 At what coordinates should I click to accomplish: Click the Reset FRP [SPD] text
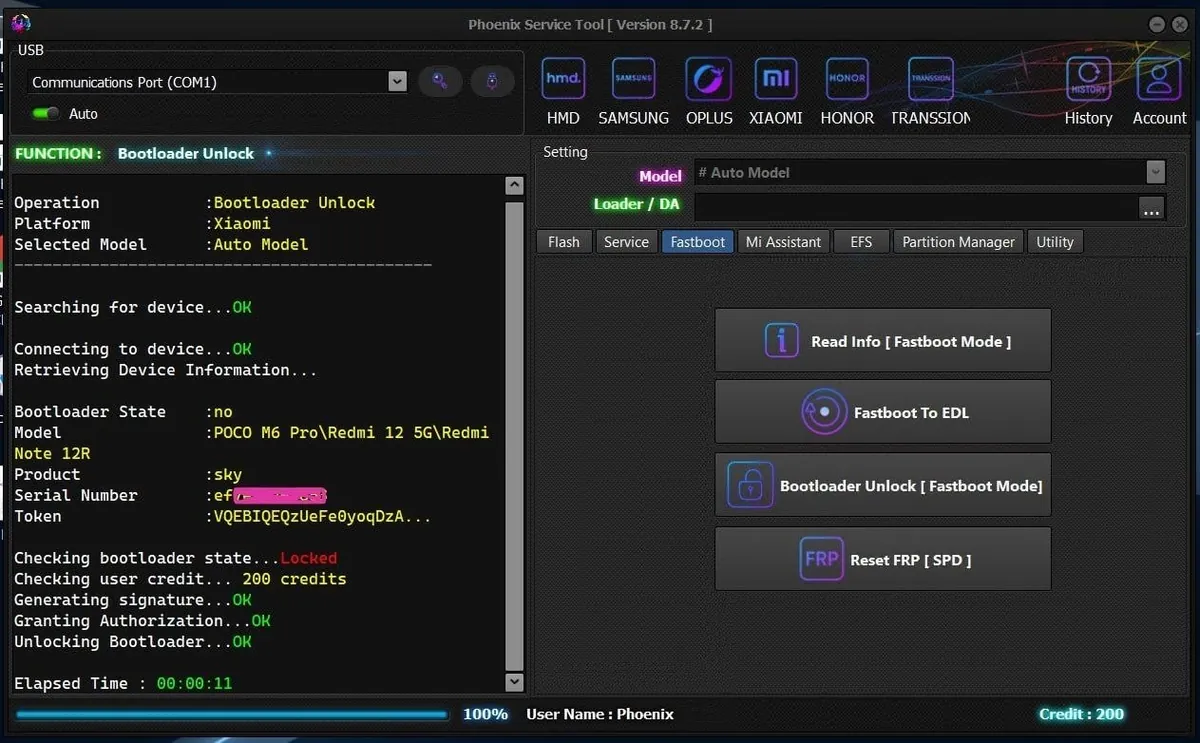click(911, 560)
